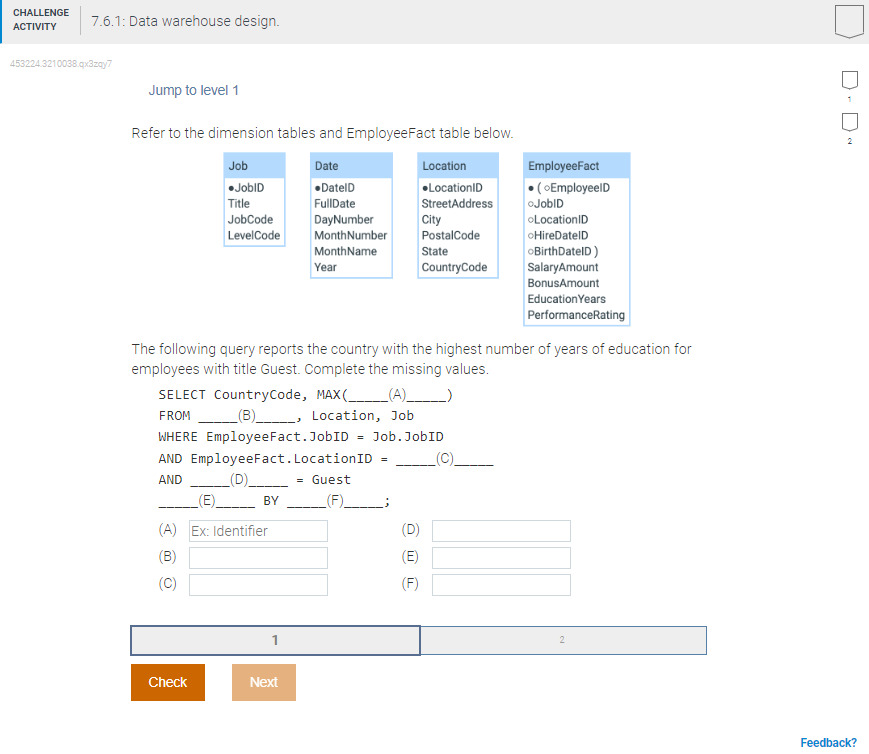Image resolution: width=869 pixels, height=754 pixels.
Task: Click the Challenge Activity label
Action: [x=40, y=19]
